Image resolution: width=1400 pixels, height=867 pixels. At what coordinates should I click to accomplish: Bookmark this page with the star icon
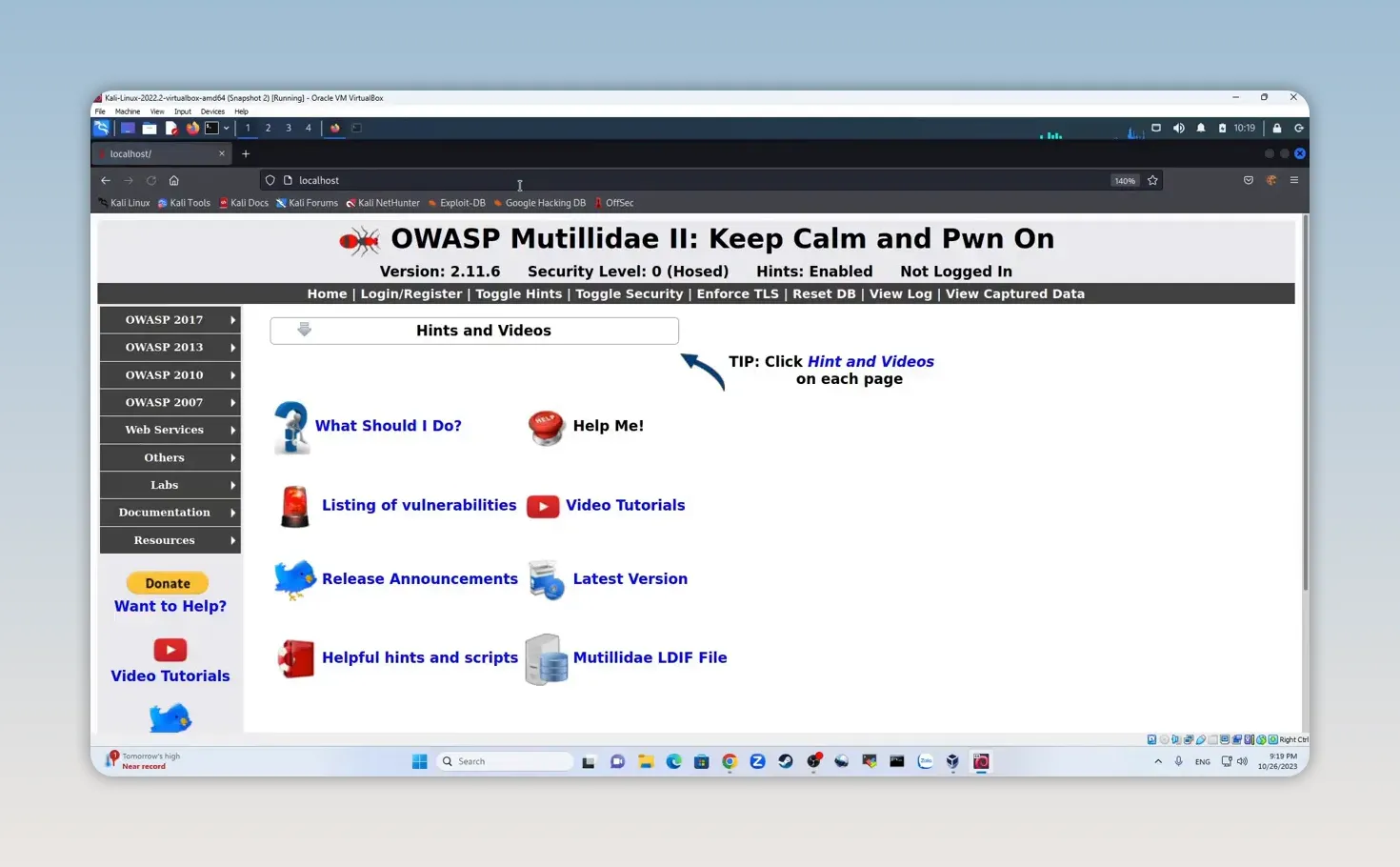pyautogui.click(x=1152, y=180)
